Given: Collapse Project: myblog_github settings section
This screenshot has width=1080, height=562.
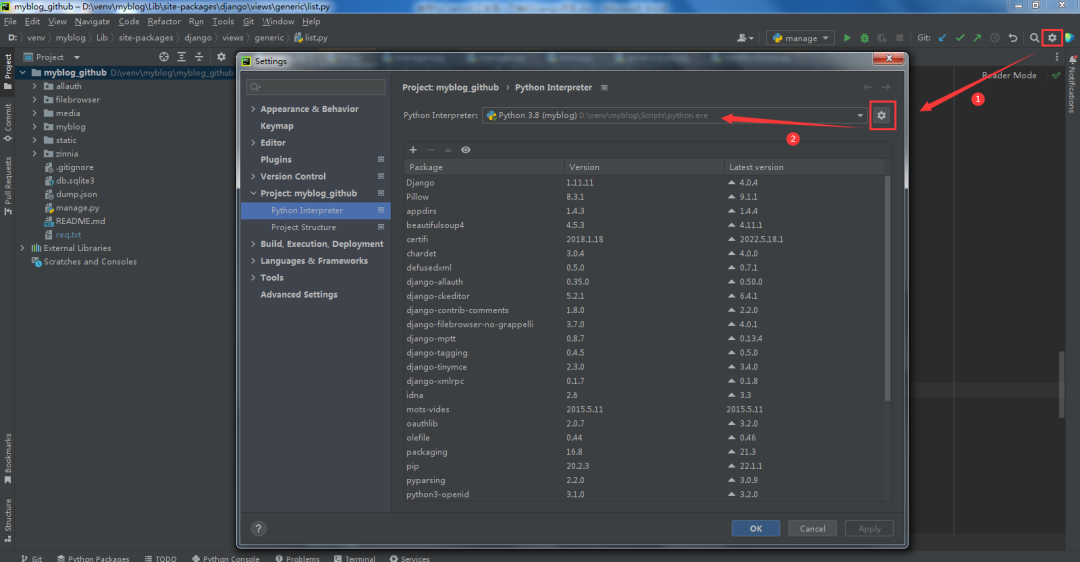Looking at the screenshot, I should (253, 194).
